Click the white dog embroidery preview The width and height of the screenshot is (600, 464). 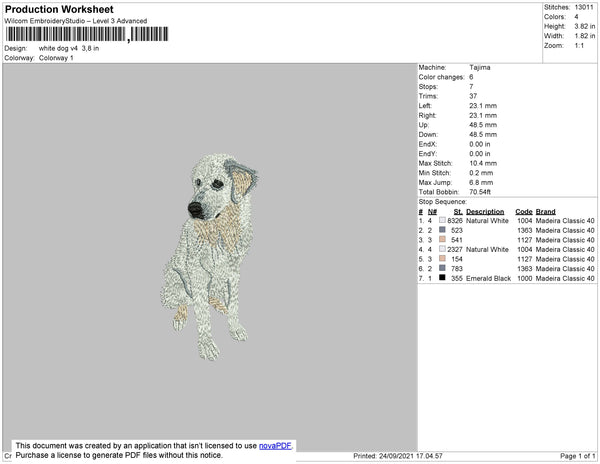pos(209,257)
